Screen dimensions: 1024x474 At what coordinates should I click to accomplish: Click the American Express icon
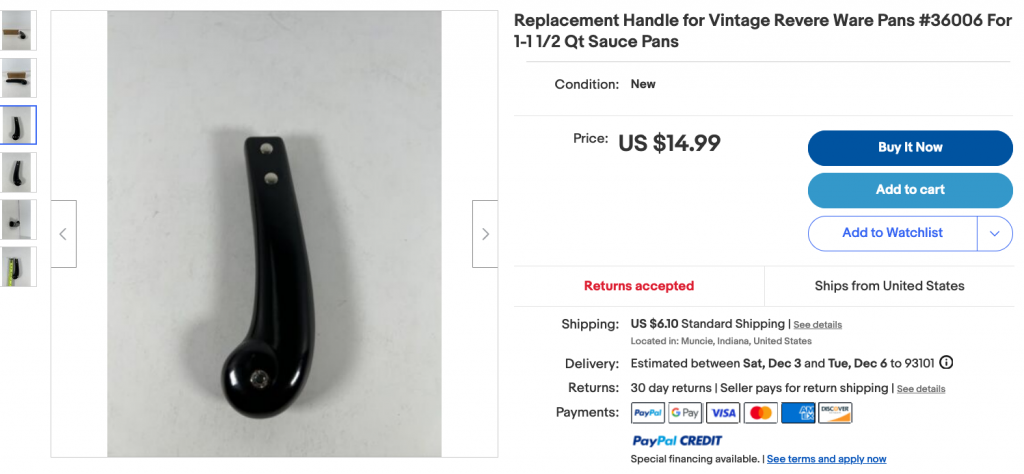coord(798,413)
